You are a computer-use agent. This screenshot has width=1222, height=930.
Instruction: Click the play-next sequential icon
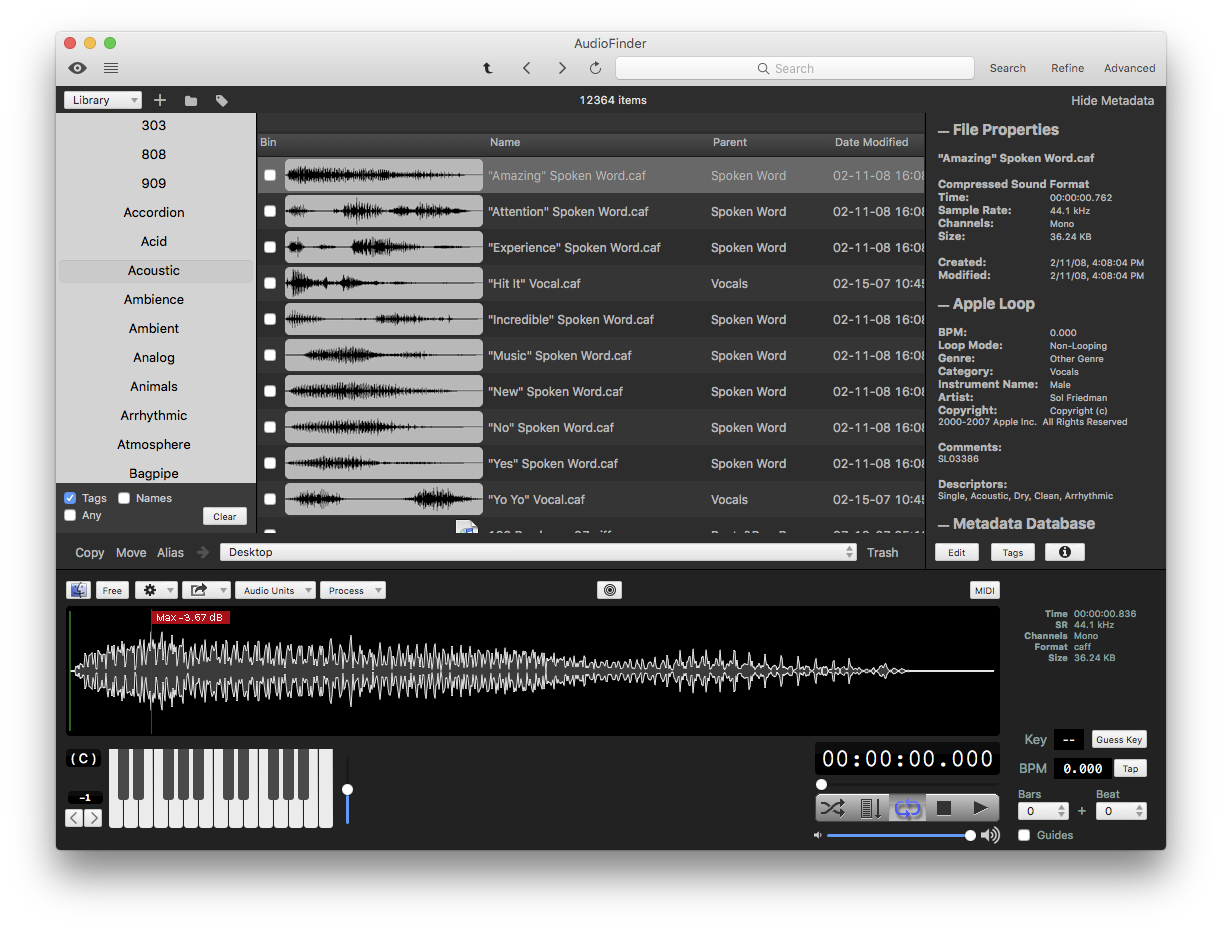point(871,808)
